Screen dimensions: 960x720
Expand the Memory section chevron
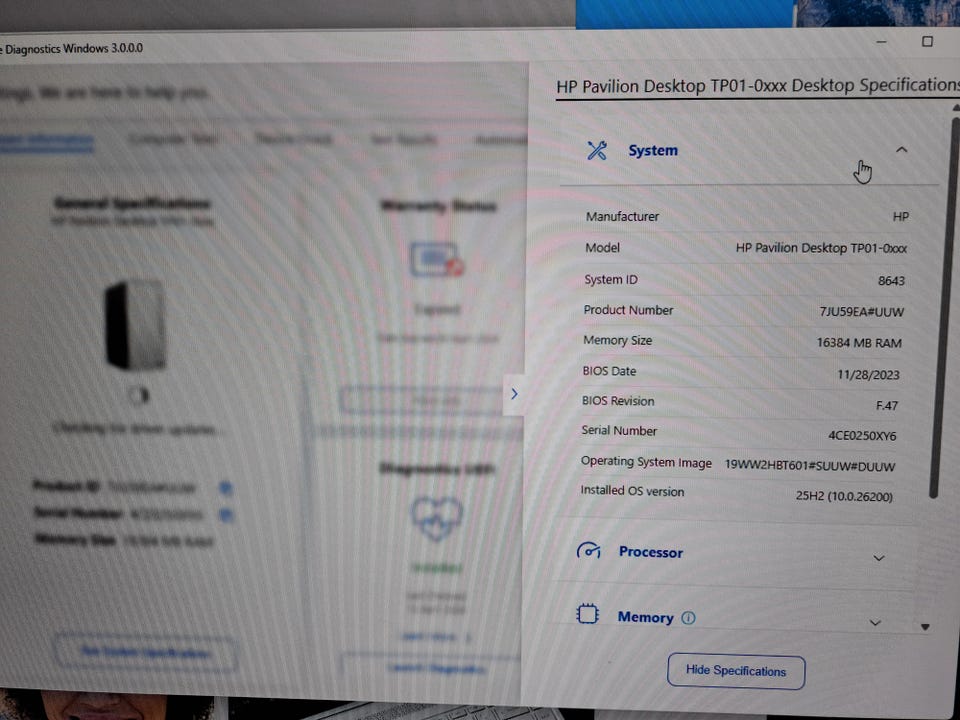876,623
